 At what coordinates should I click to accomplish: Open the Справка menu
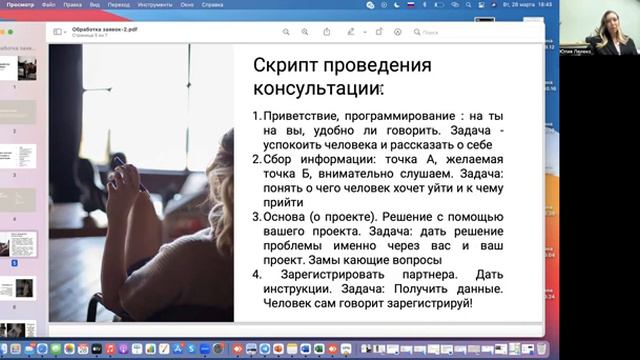point(212,5)
